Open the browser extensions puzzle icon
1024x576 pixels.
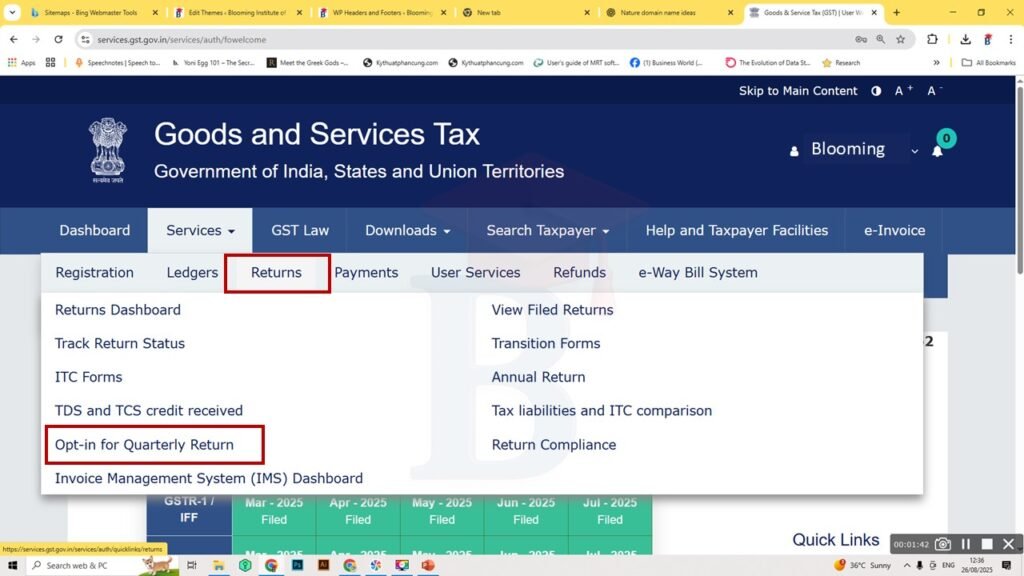(932, 39)
